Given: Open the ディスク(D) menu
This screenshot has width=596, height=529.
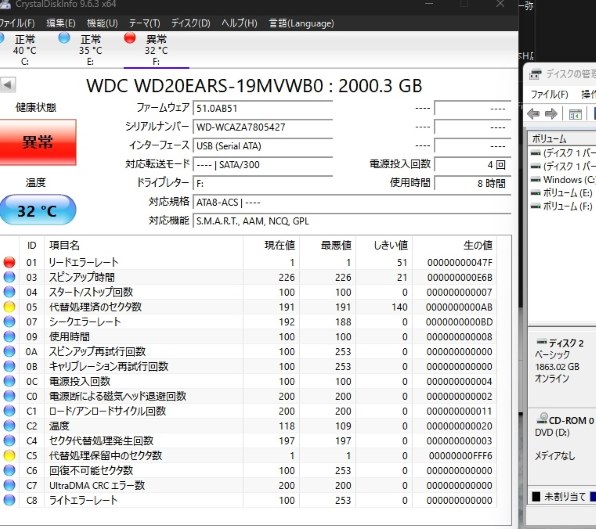Looking at the screenshot, I should 190,23.
